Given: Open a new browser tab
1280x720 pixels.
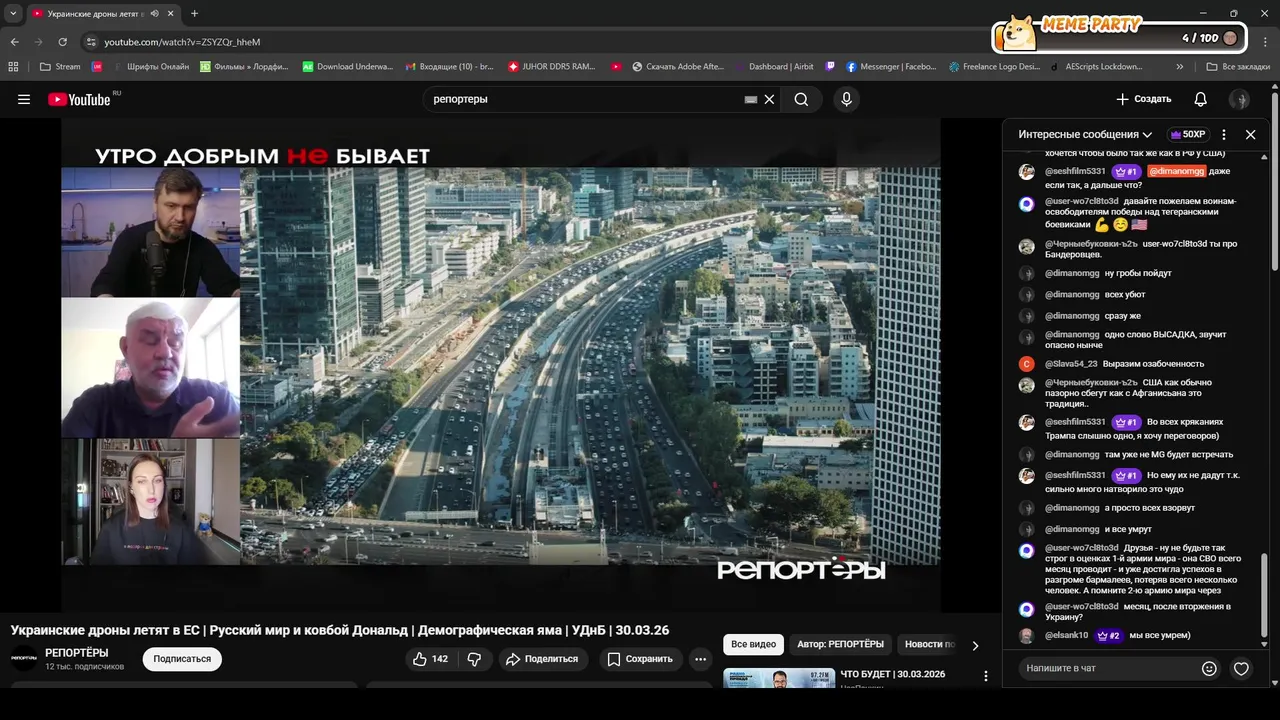Looking at the screenshot, I should [x=194, y=13].
